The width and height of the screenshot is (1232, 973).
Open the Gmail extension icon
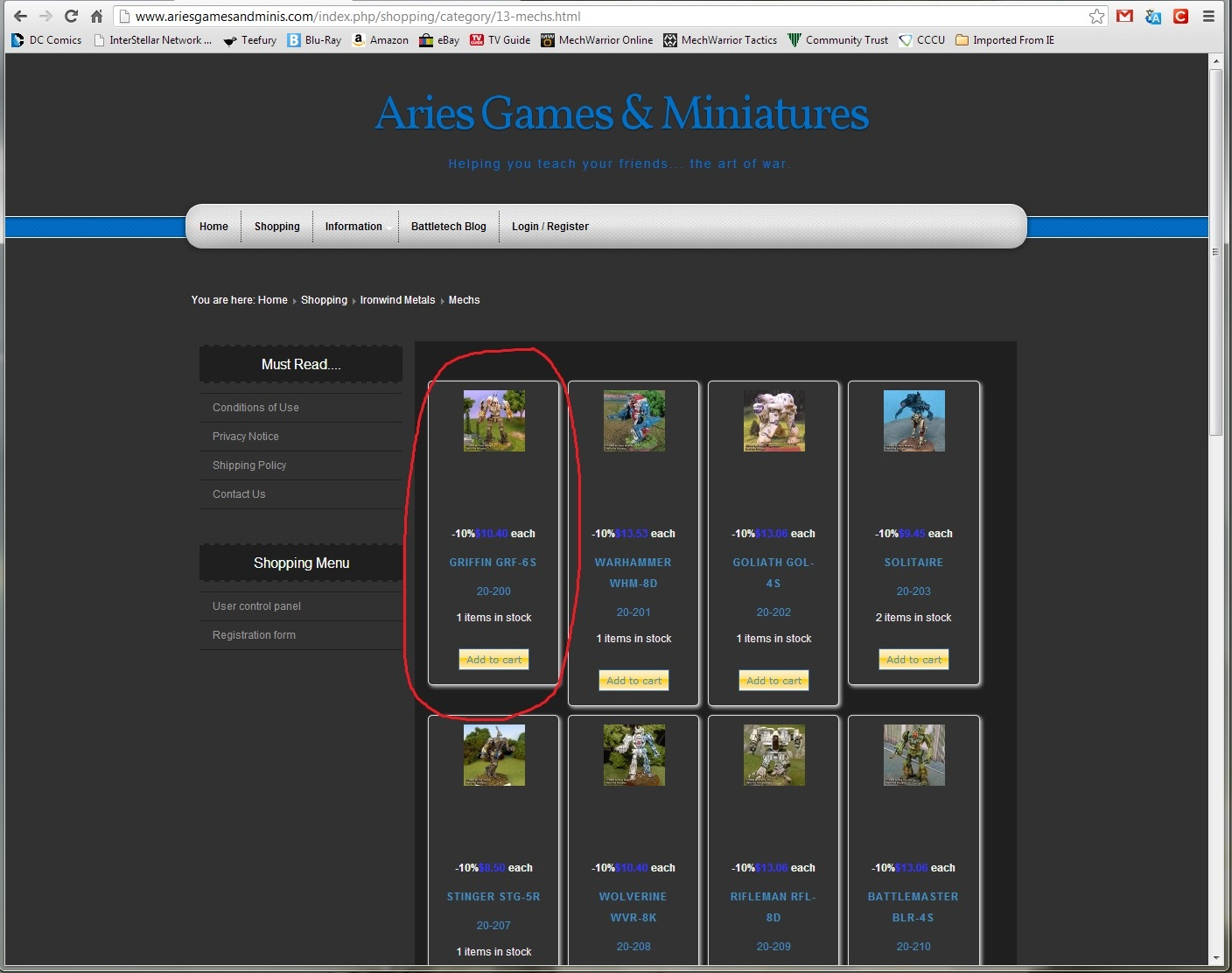pyautogui.click(x=1125, y=16)
